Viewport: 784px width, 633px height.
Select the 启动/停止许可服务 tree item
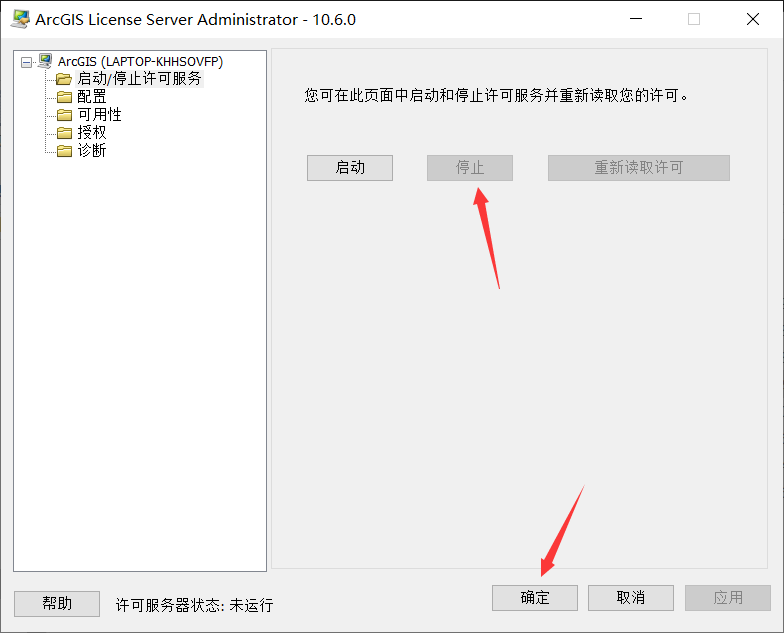139,78
